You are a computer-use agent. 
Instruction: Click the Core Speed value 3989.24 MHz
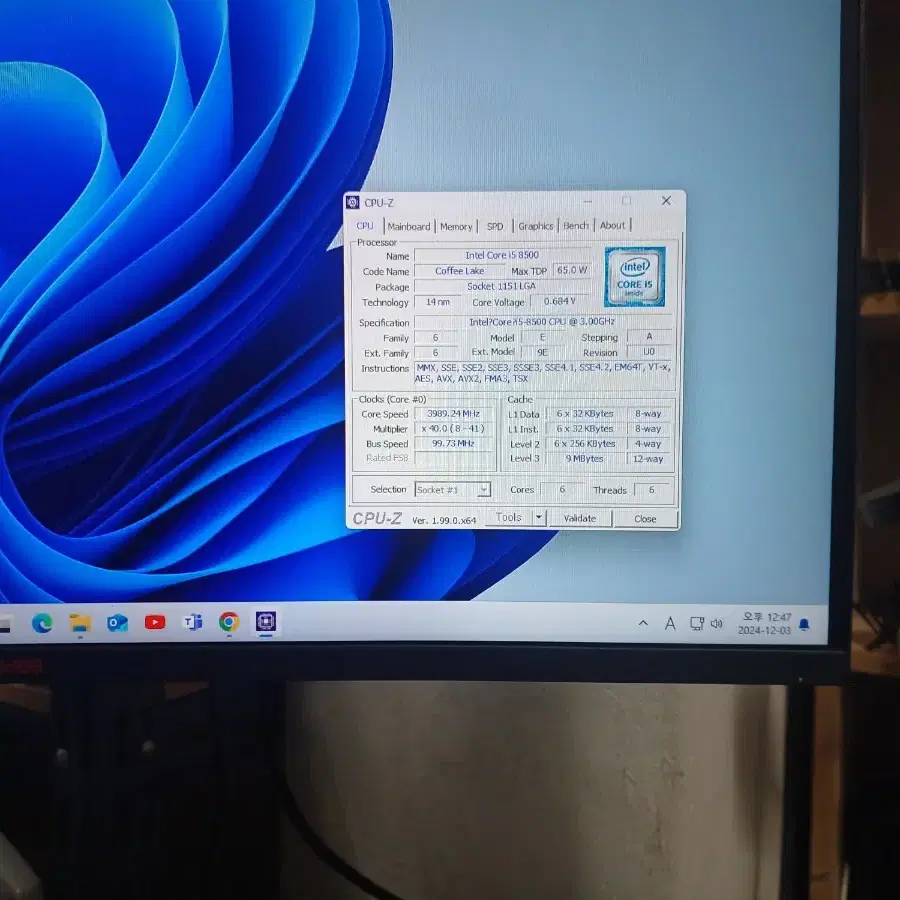point(453,413)
